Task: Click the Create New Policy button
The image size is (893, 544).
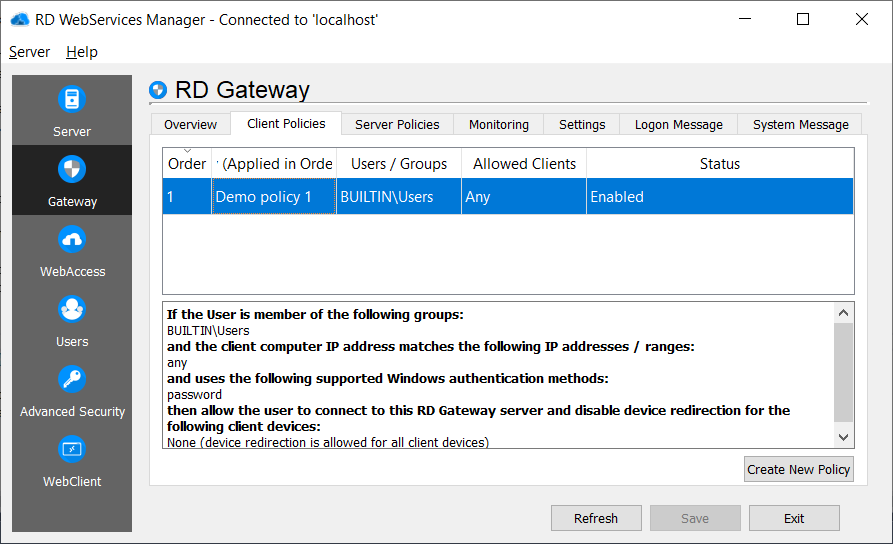Action: pos(798,469)
